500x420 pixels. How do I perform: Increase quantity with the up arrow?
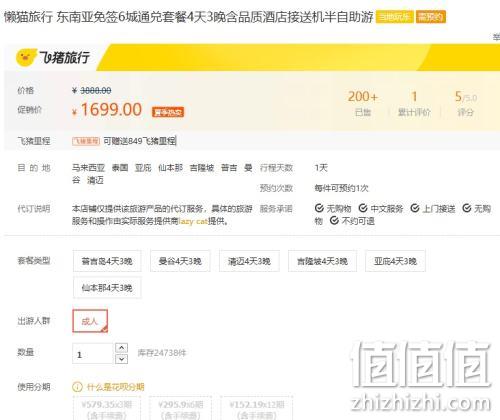click(121, 348)
